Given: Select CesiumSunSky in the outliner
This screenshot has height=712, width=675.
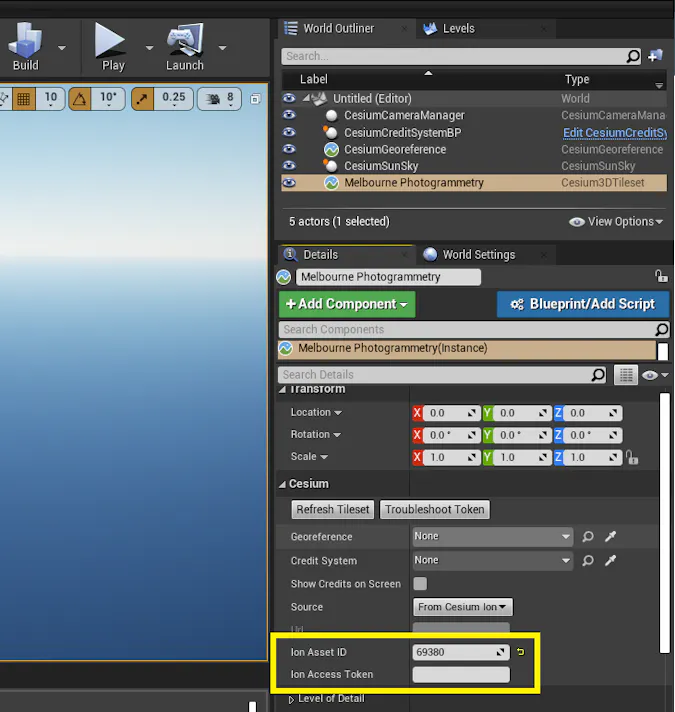Looking at the screenshot, I should [x=381, y=166].
